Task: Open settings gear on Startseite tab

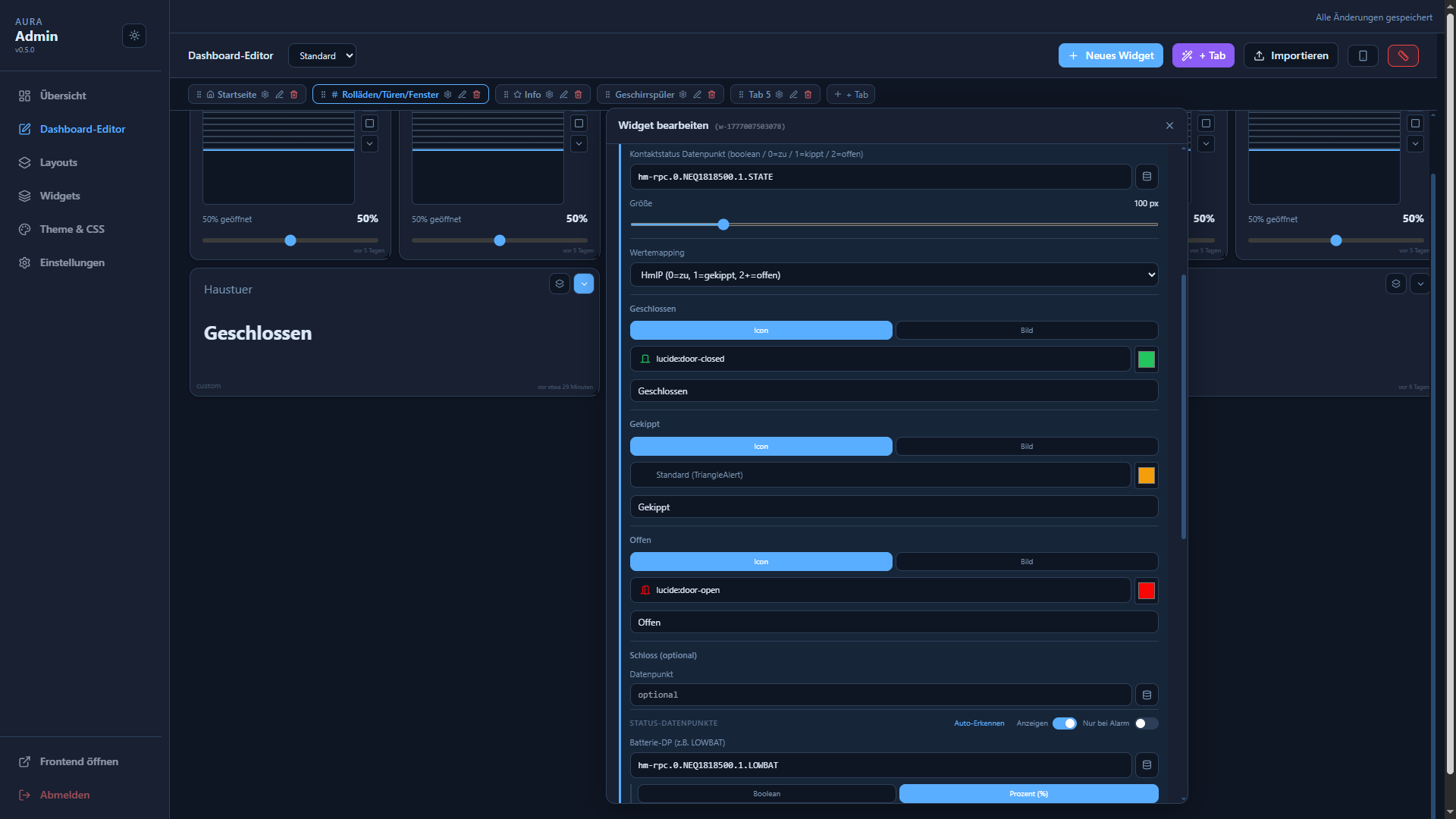Action: point(265,94)
